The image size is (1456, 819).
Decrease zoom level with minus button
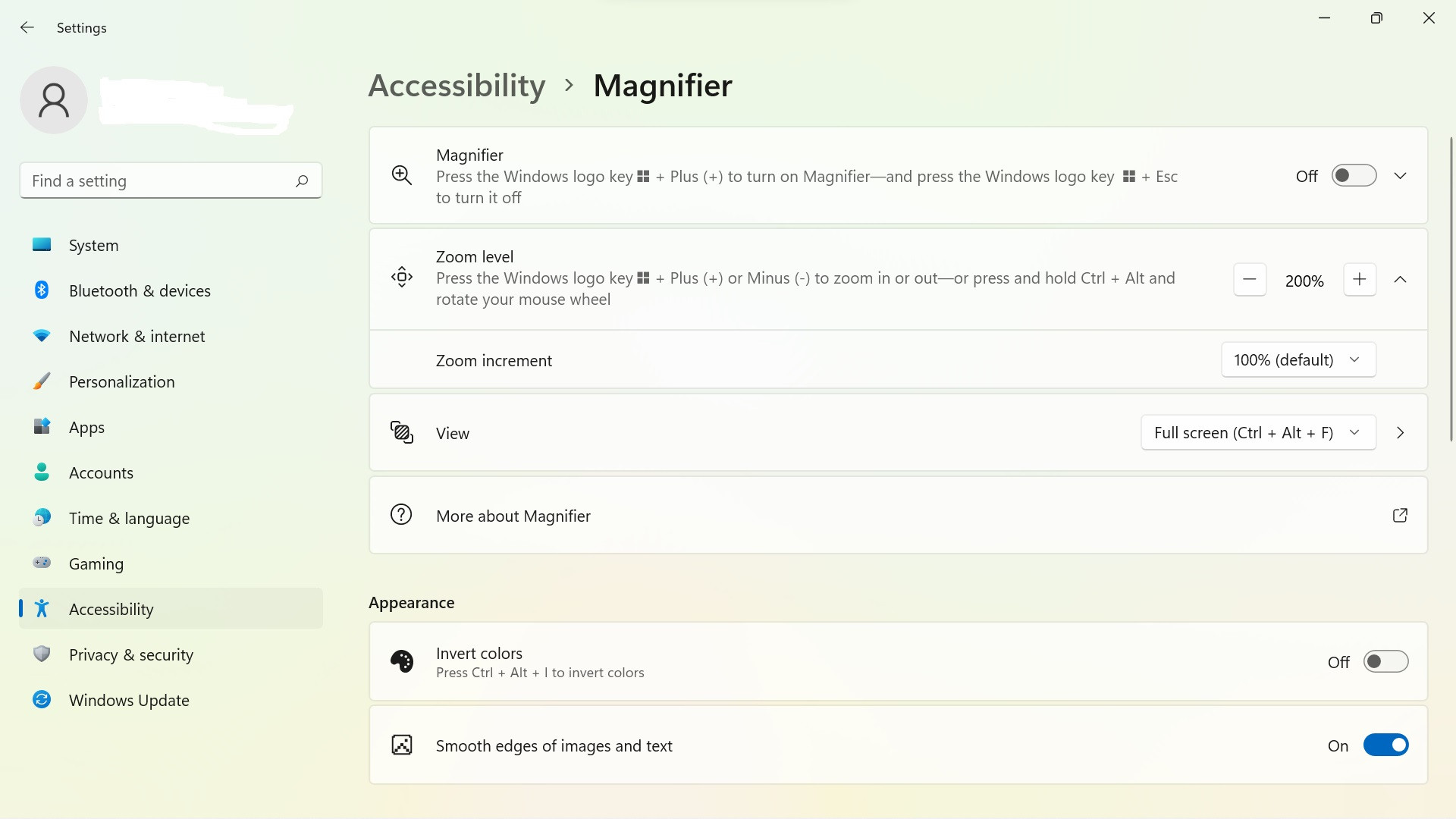(1250, 280)
